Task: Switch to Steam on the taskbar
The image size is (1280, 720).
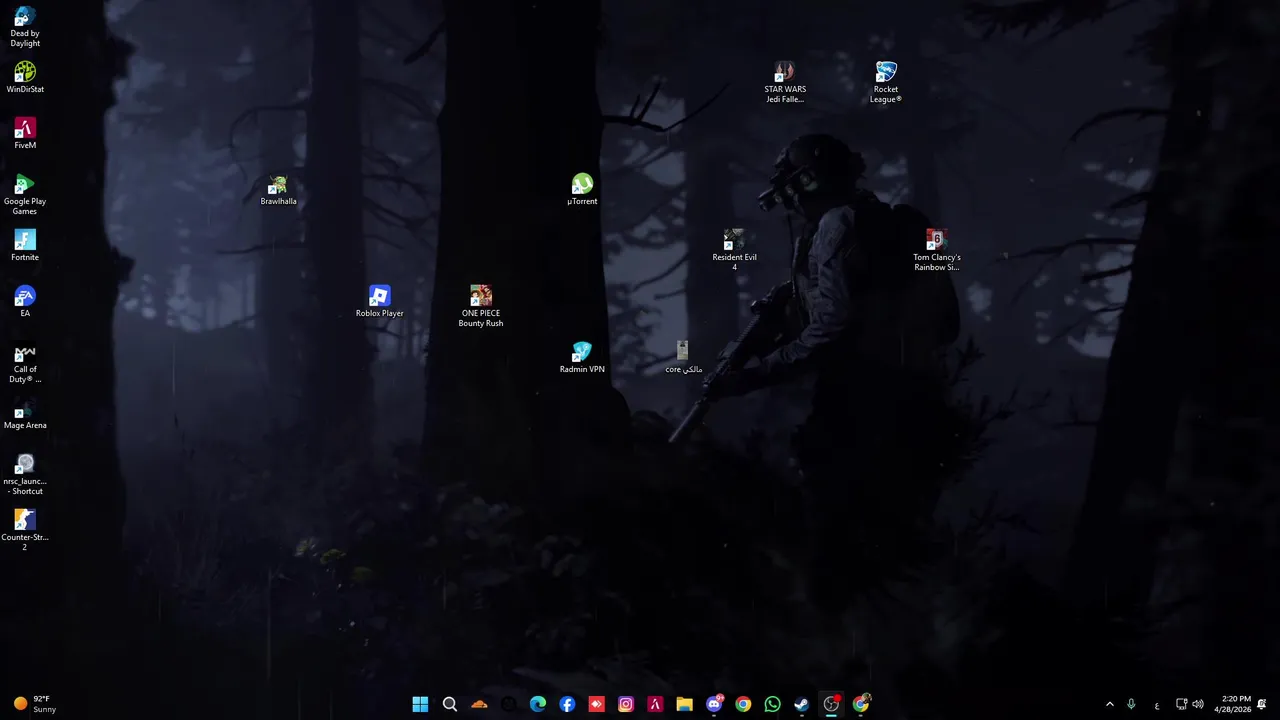Action: (801, 704)
